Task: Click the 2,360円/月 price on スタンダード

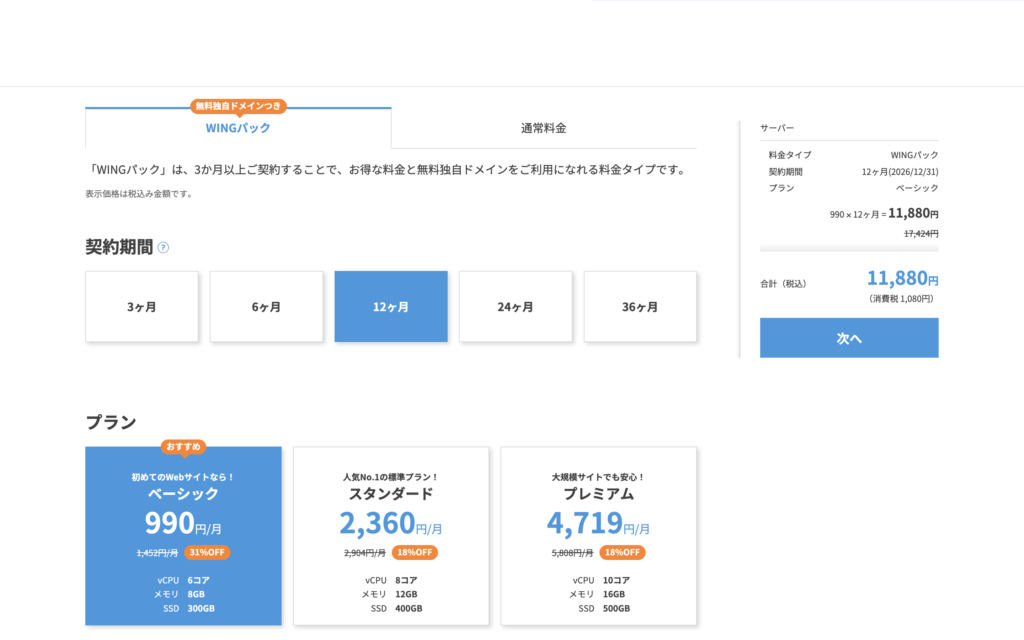Action: [391, 523]
